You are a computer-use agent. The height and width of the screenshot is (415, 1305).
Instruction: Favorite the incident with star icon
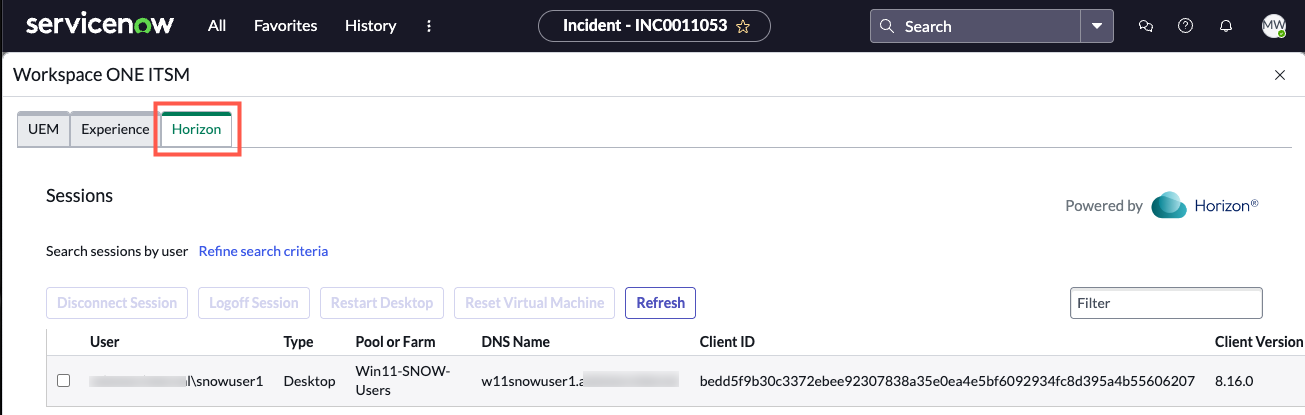(743, 27)
